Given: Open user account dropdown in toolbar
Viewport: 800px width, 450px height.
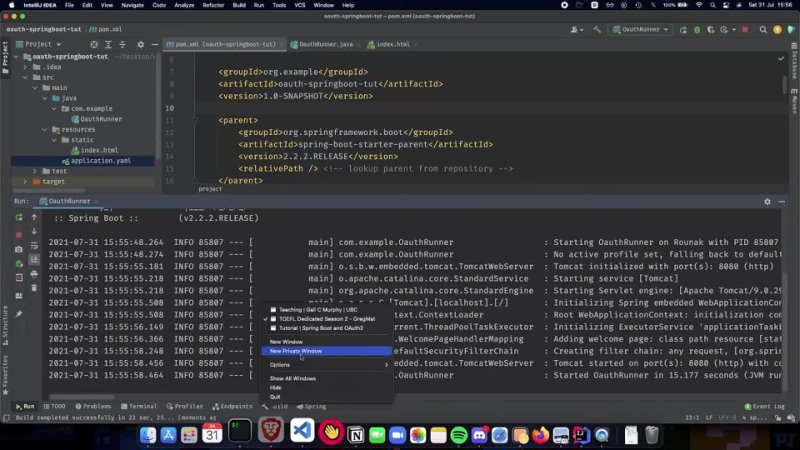Looking at the screenshot, I should coord(577,30).
